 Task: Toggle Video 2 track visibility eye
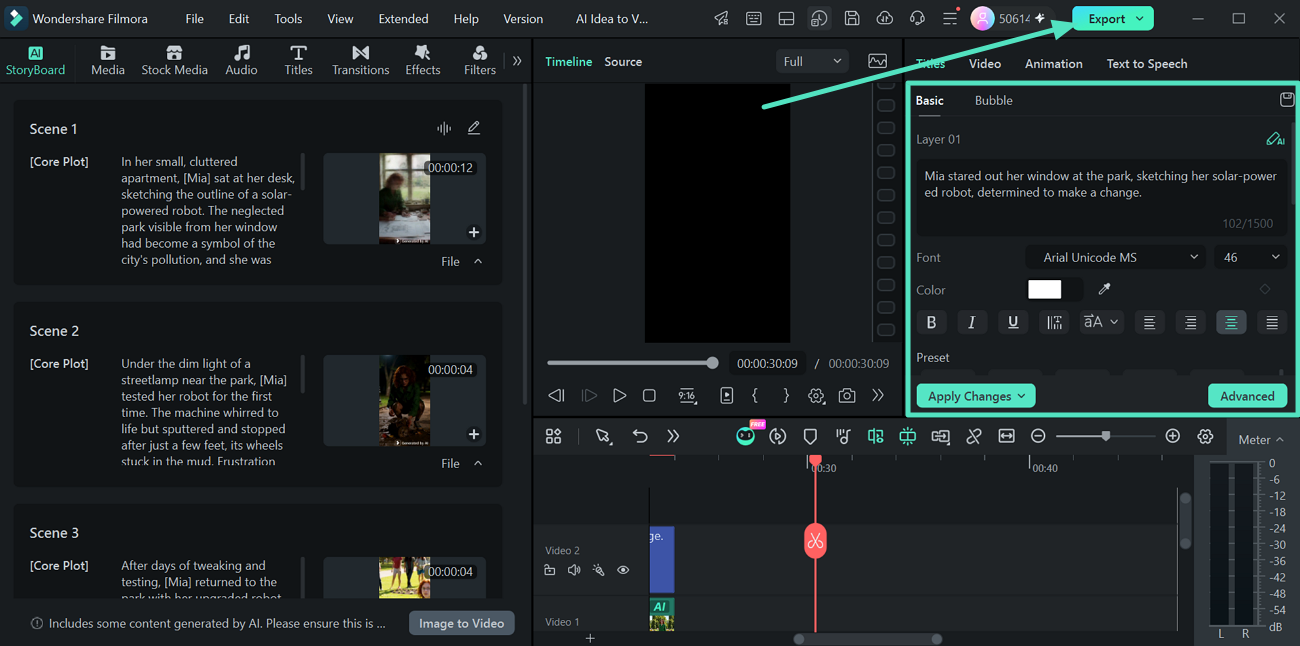click(x=623, y=571)
